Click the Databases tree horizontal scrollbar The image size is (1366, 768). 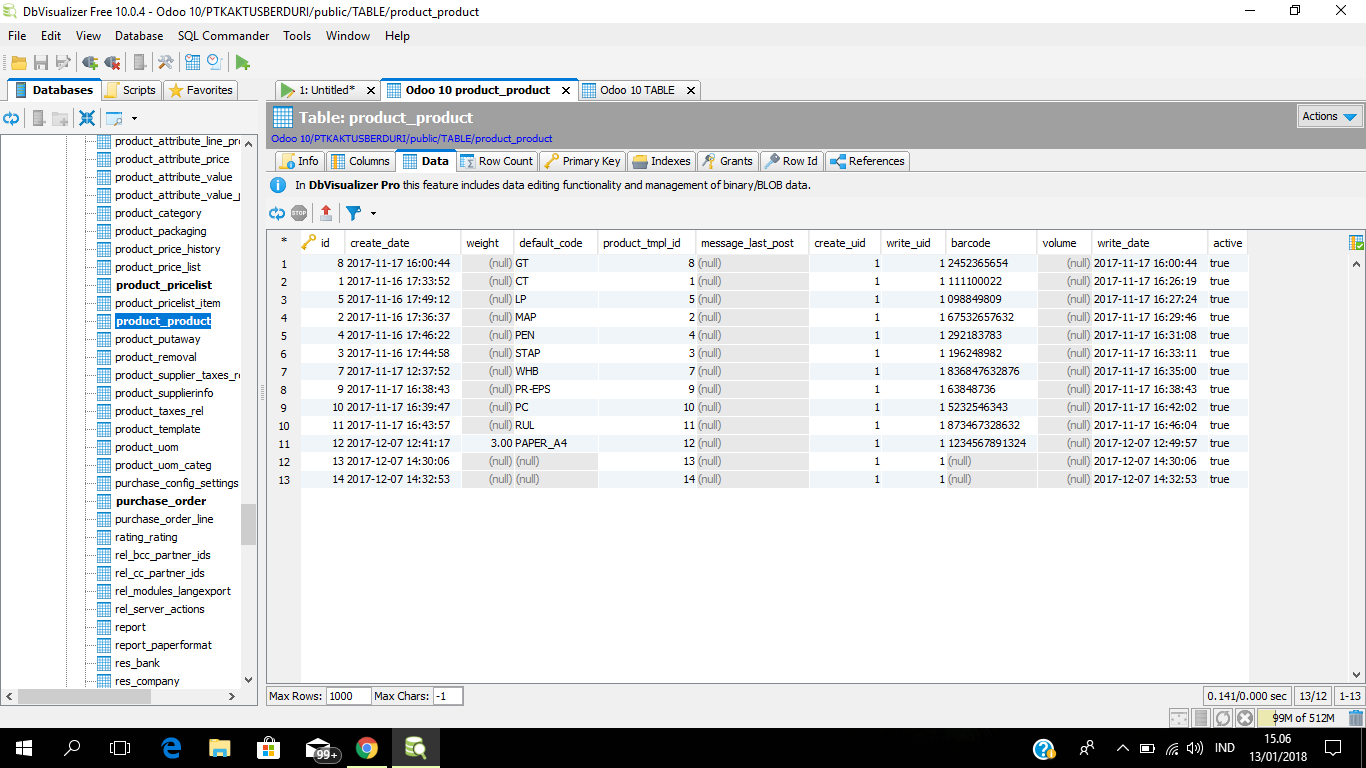tap(121, 696)
